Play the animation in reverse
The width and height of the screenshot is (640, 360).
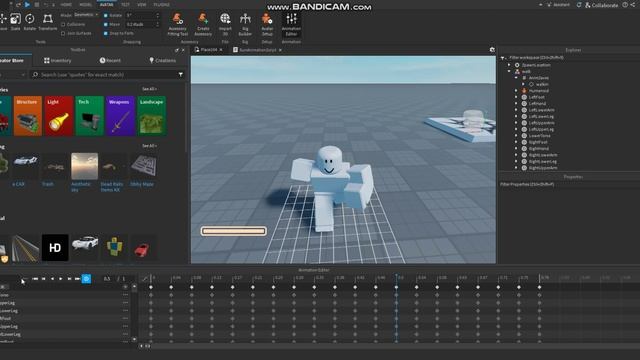click(52, 279)
